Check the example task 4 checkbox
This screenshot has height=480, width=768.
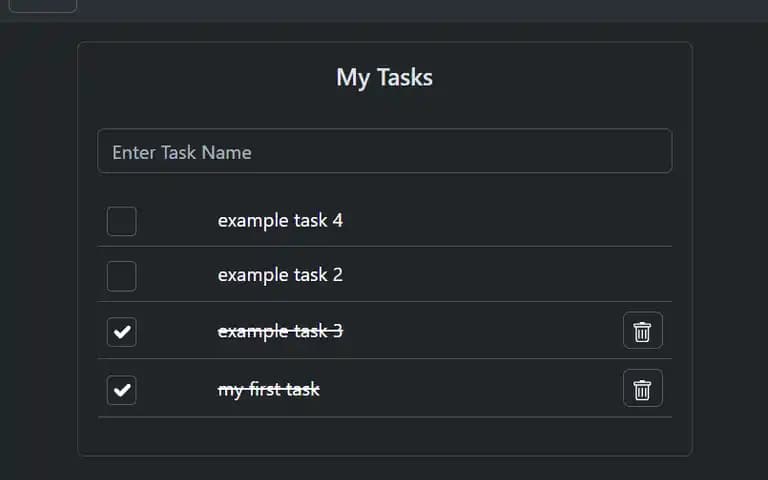[121, 221]
